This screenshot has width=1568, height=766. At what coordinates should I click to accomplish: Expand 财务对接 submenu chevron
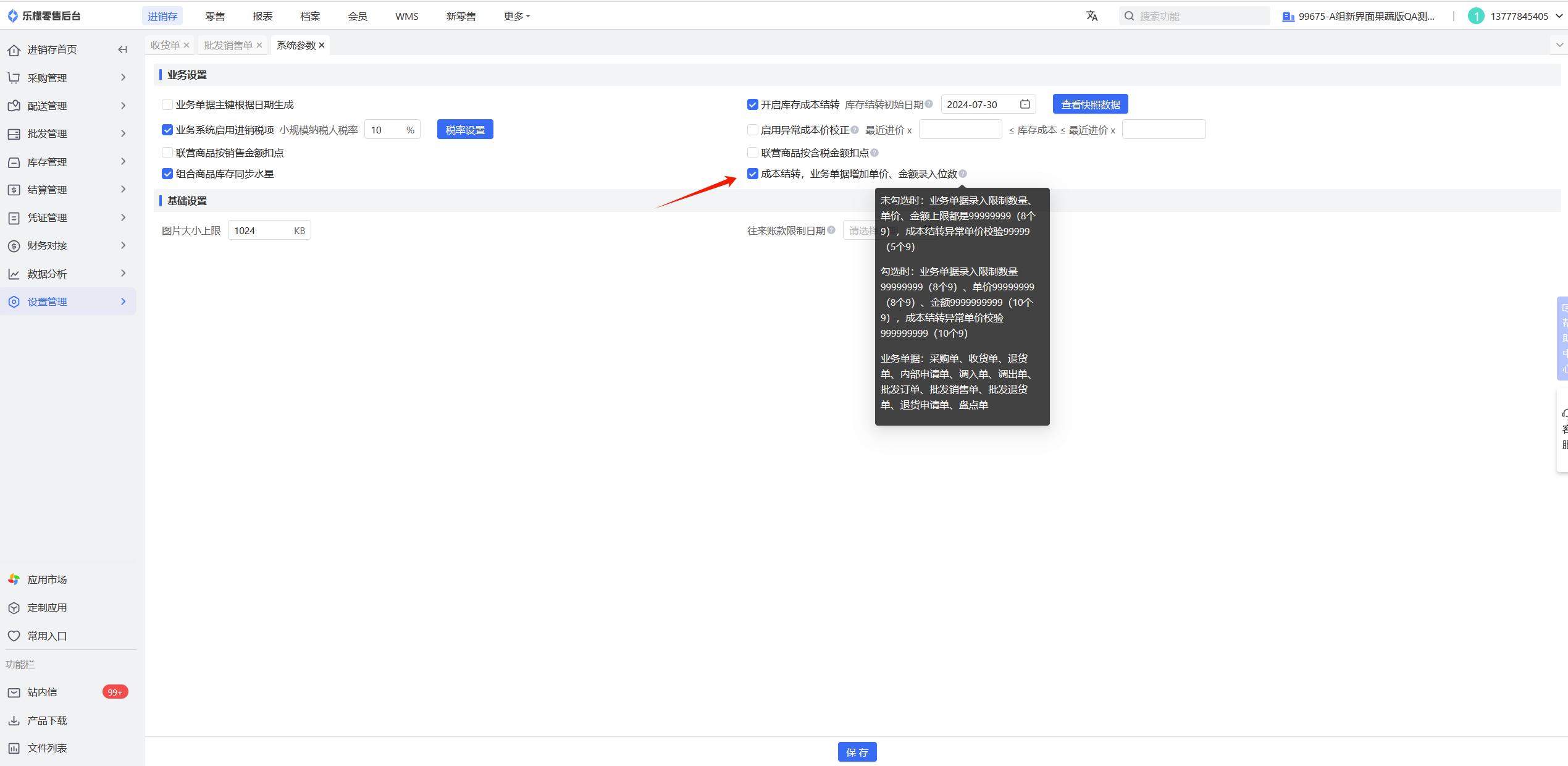124,245
